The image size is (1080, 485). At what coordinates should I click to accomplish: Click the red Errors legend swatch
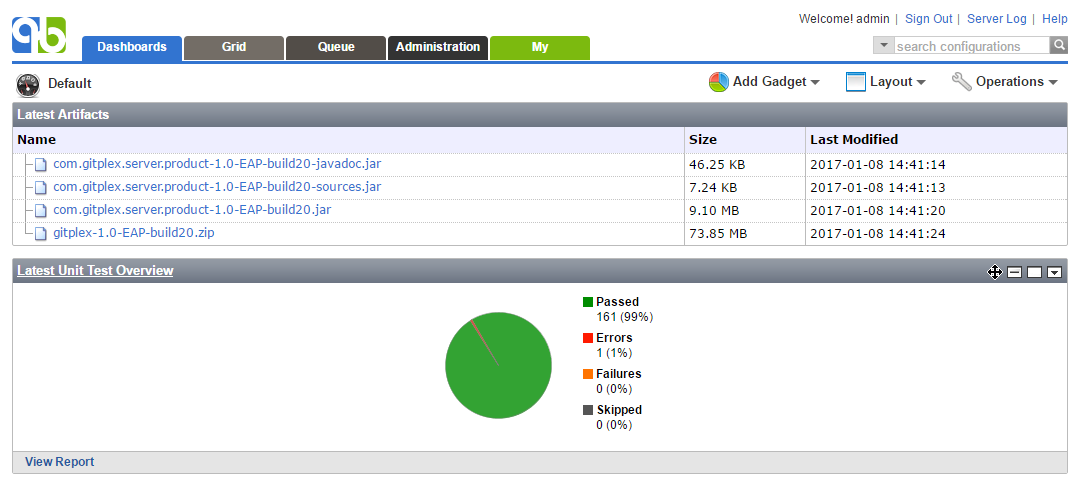(588, 338)
